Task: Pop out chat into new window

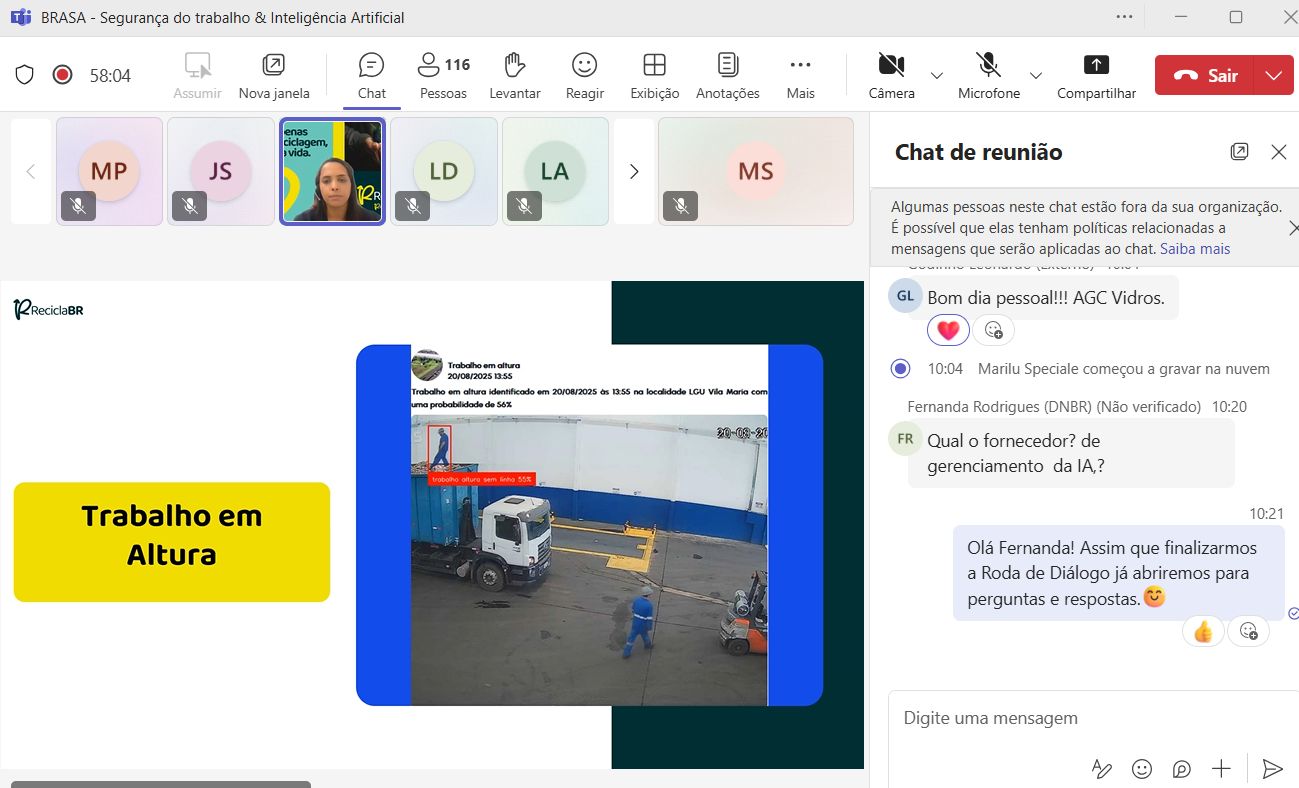Action: coord(1239,152)
